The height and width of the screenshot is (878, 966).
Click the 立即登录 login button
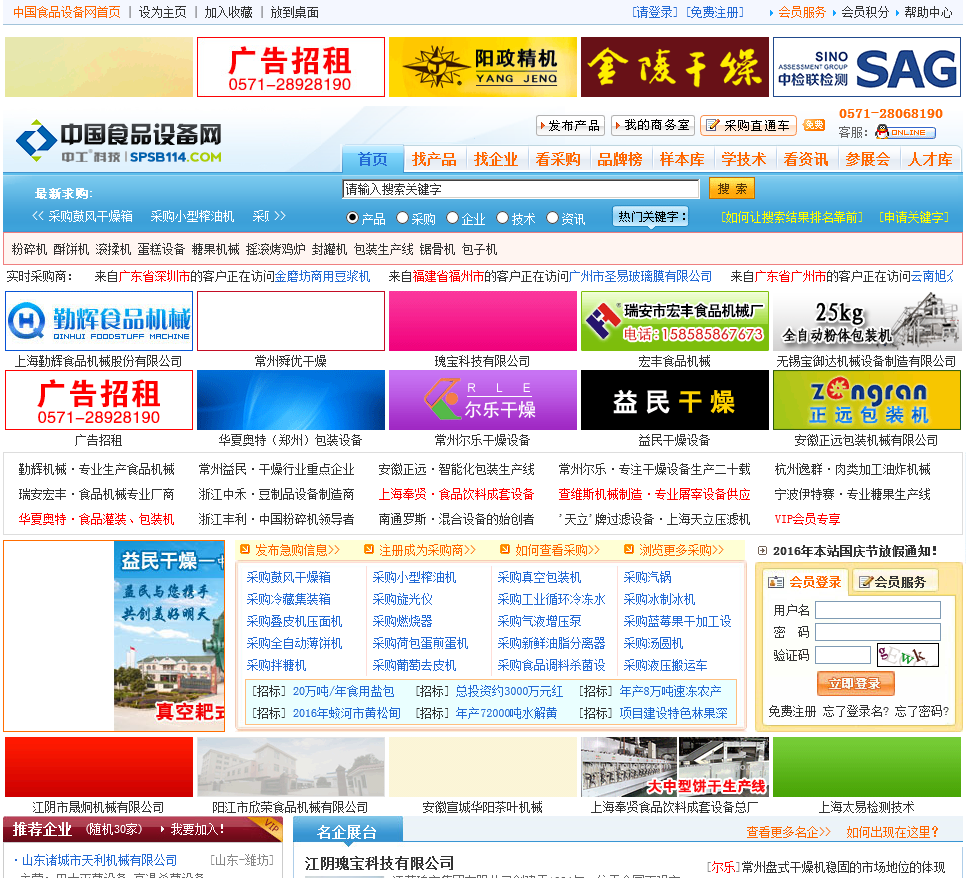(x=855, y=683)
